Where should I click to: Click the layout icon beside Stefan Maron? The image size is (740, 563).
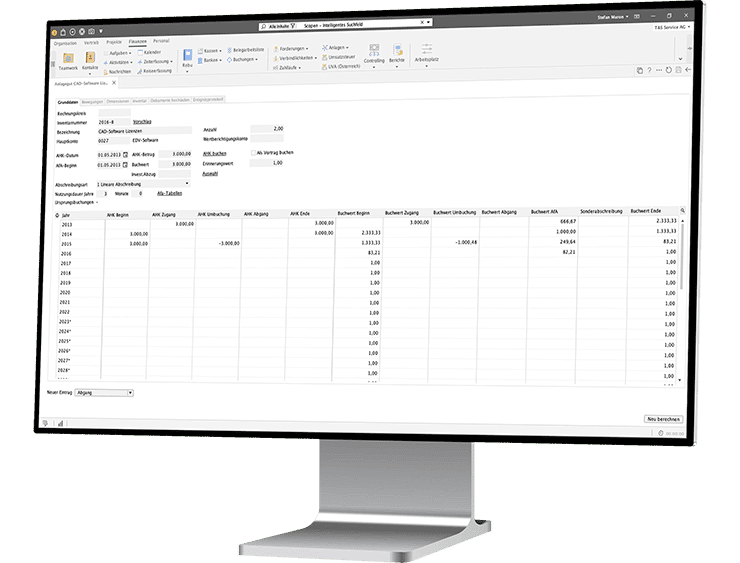click(637, 17)
